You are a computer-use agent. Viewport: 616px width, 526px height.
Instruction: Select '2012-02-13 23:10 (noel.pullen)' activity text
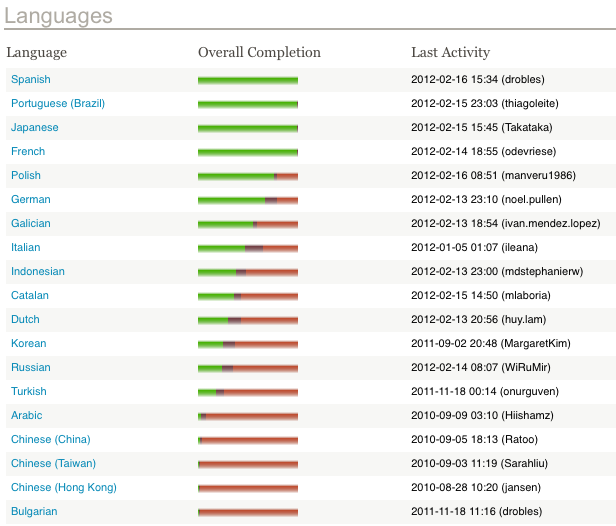point(486,199)
